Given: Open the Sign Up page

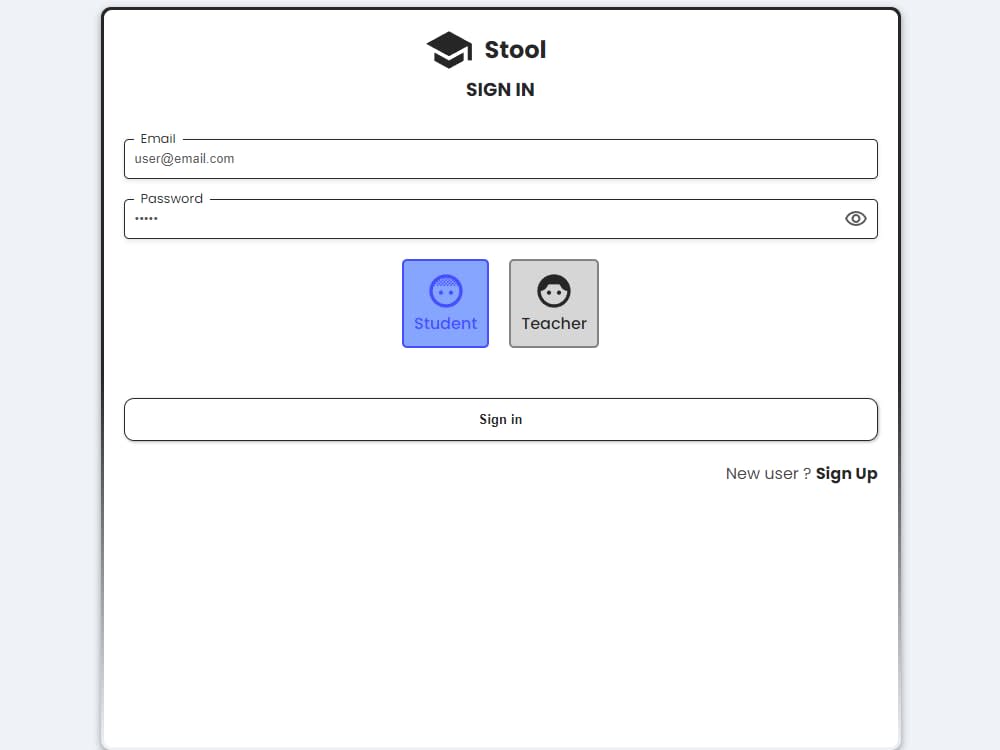Looking at the screenshot, I should [x=846, y=473].
